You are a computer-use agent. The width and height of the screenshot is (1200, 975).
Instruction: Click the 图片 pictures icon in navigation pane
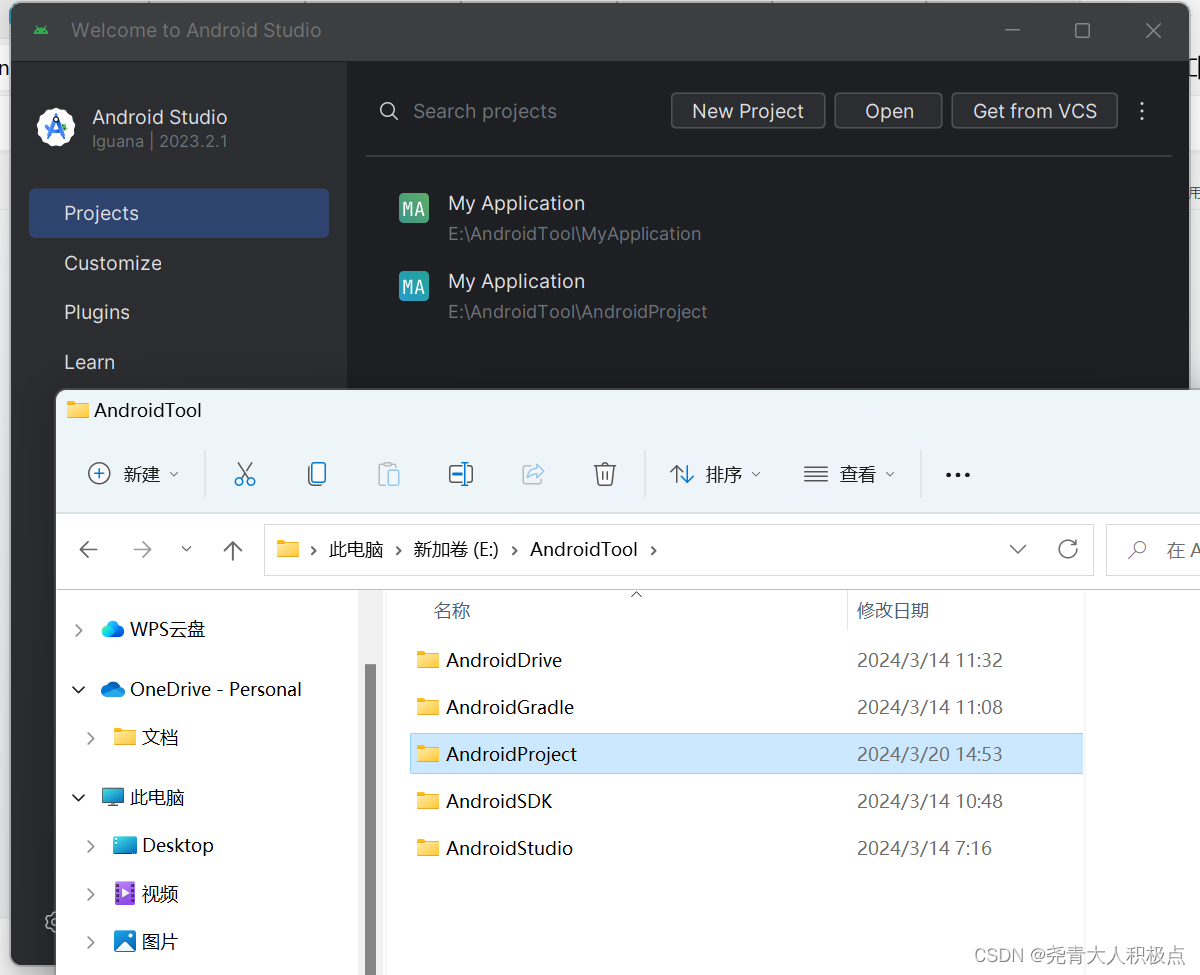(x=125, y=941)
